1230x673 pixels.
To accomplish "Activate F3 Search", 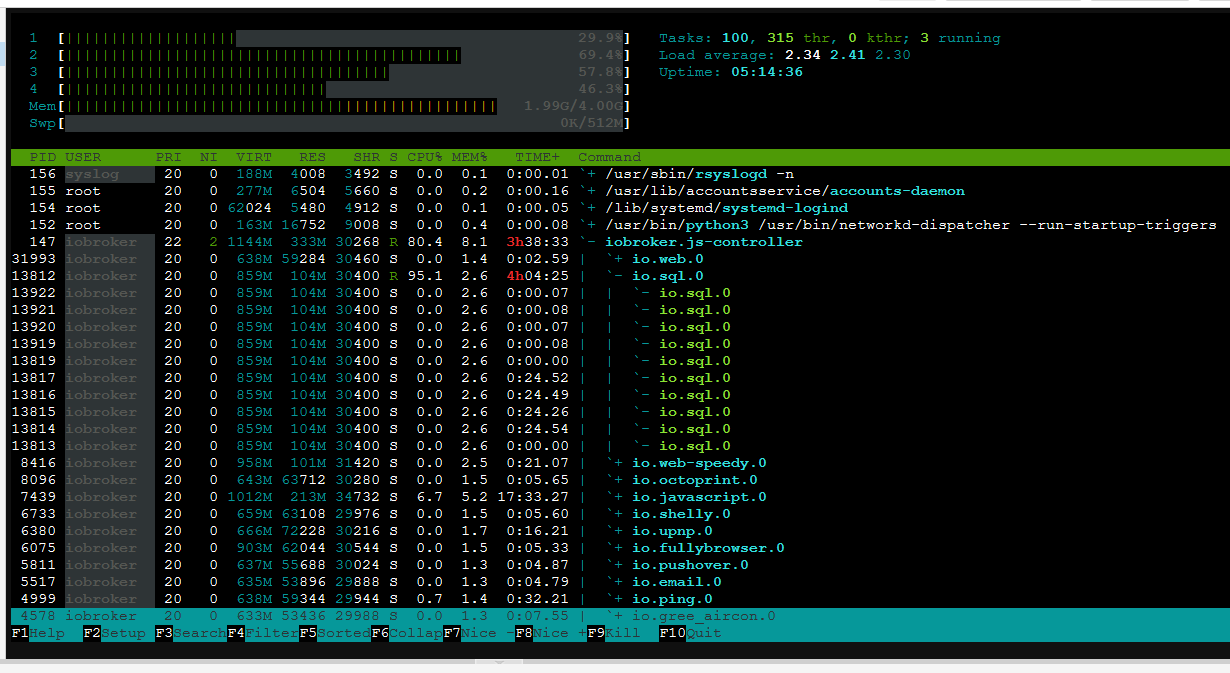I will tap(190, 633).
